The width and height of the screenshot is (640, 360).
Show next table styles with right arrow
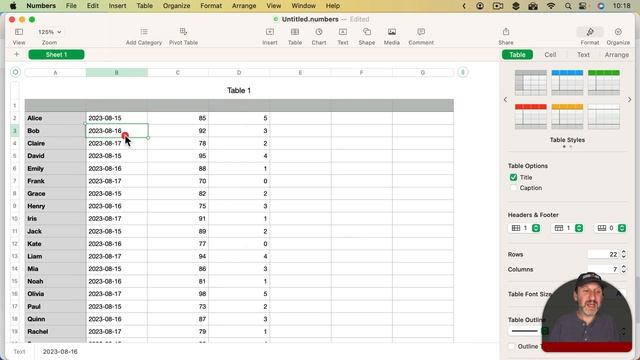click(629, 100)
